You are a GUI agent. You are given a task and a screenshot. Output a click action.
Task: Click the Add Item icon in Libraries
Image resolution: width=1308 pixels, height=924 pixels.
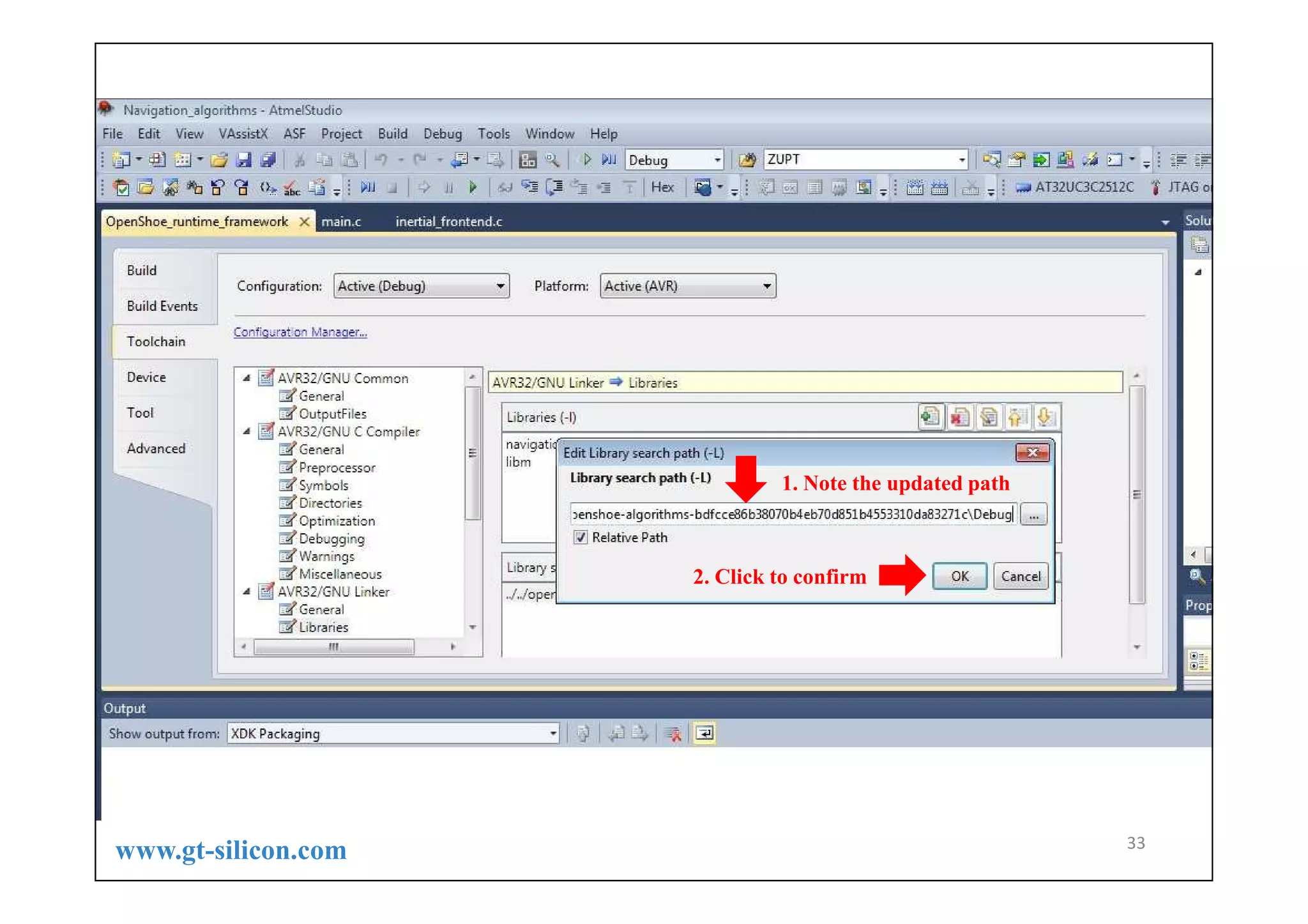[x=931, y=418]
